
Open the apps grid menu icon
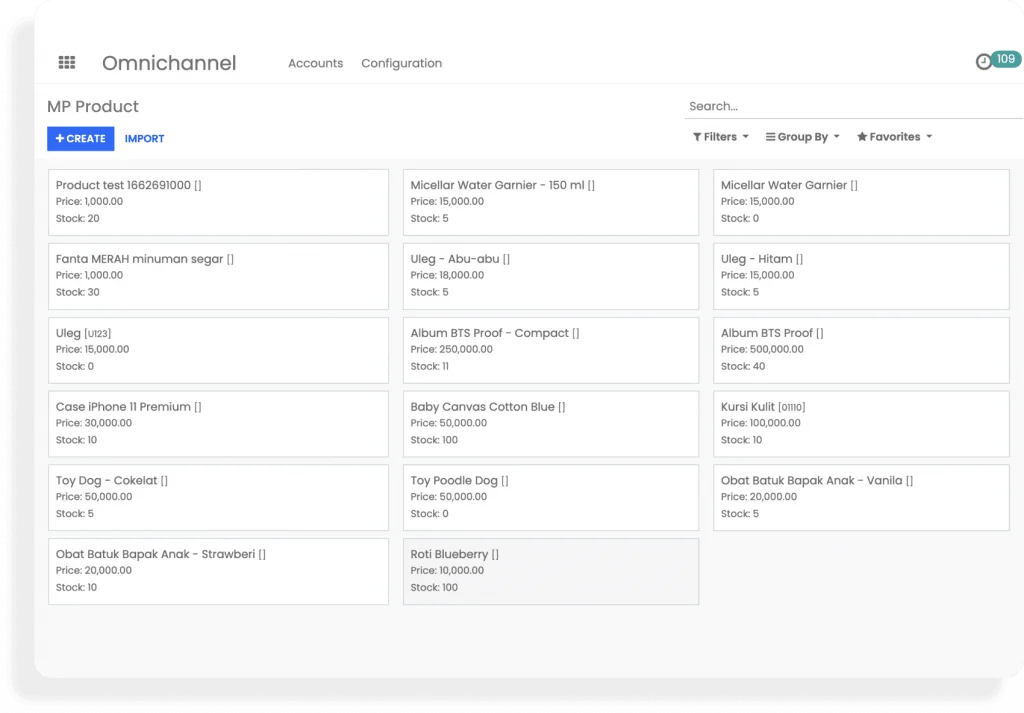[67, 63]
